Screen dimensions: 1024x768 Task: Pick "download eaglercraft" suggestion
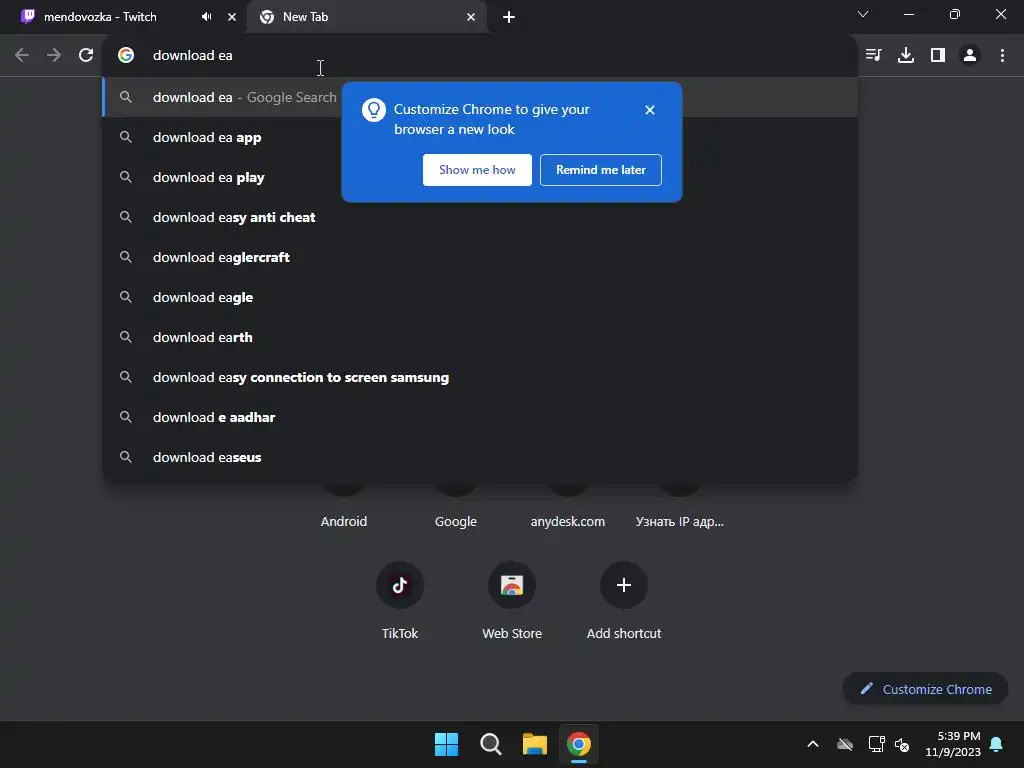(x=480, y=257)
